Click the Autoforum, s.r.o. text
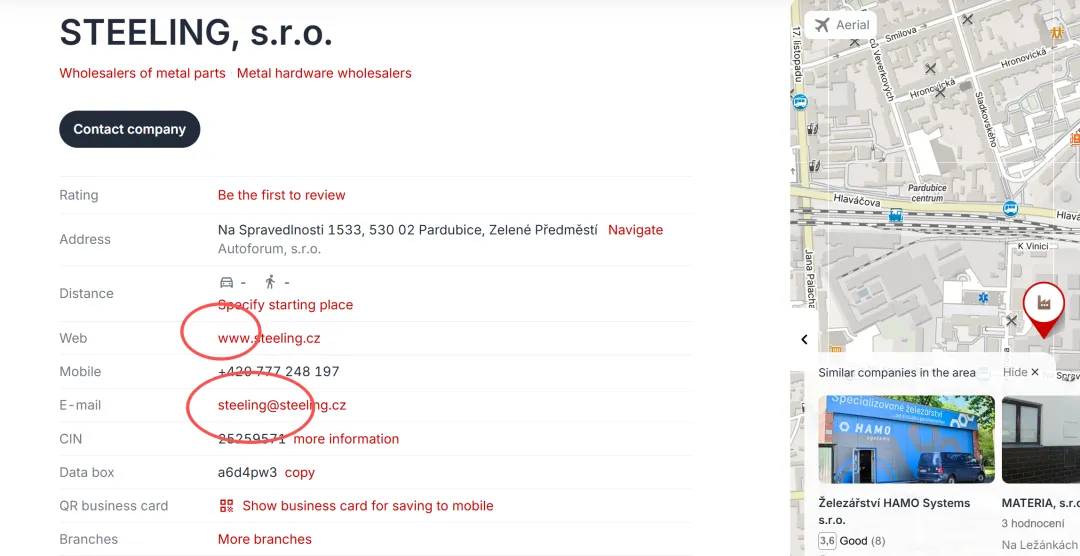 click(x=269, y=249)
